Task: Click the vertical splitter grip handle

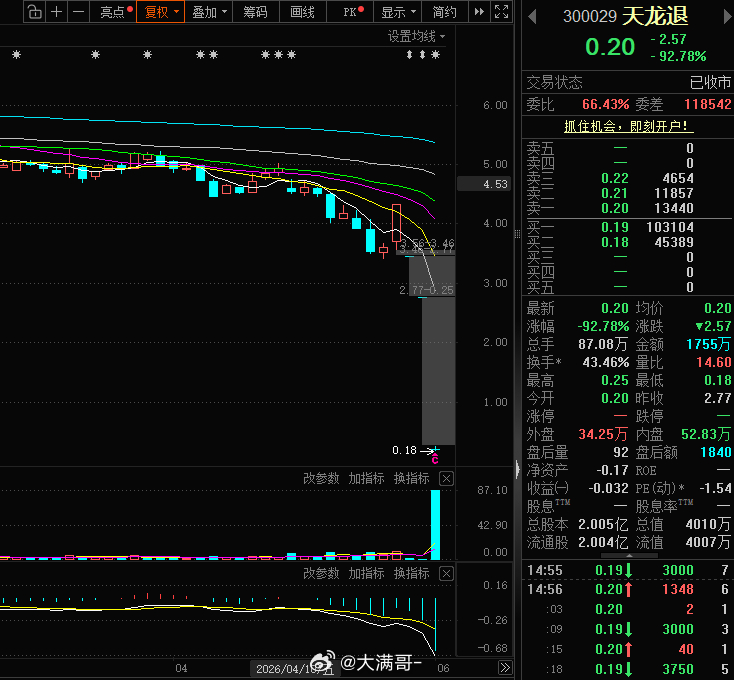Action: click(x=517, y=234)
